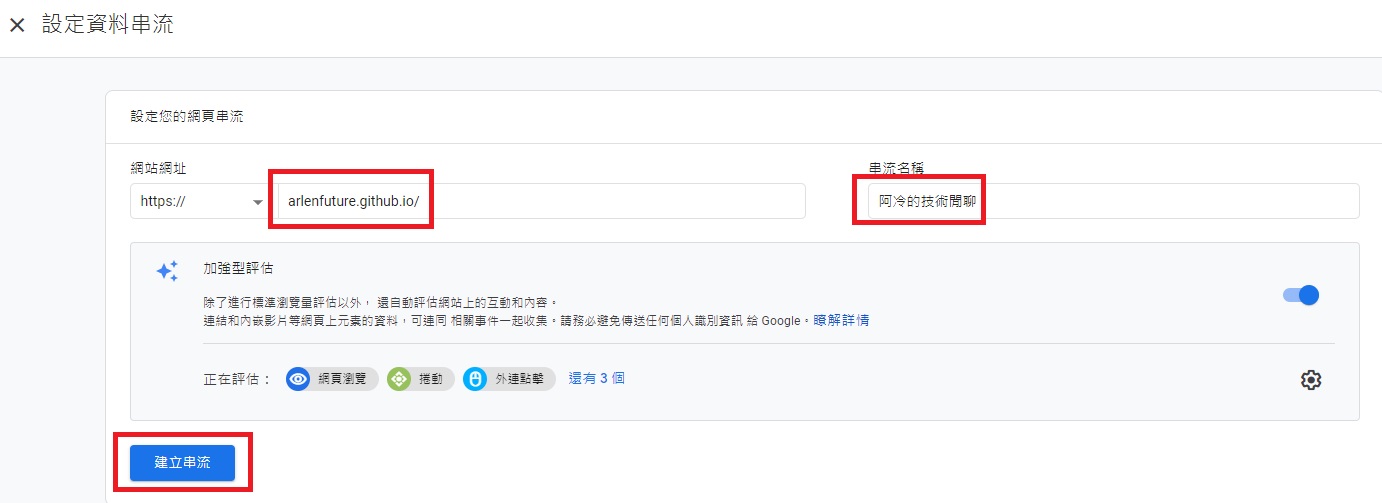Click the 網站網址 field label
Image resolution: width=1382 pixels, height=503 pixels.
159,168
